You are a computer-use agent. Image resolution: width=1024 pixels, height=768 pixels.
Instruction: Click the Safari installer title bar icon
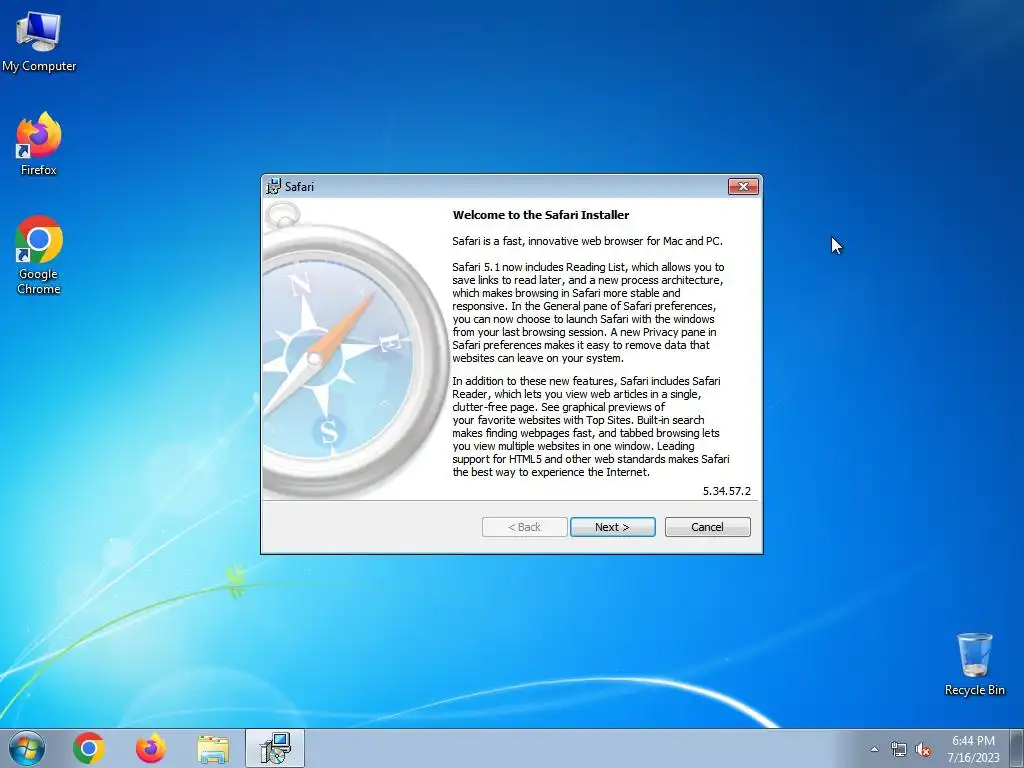pos(274,186)
